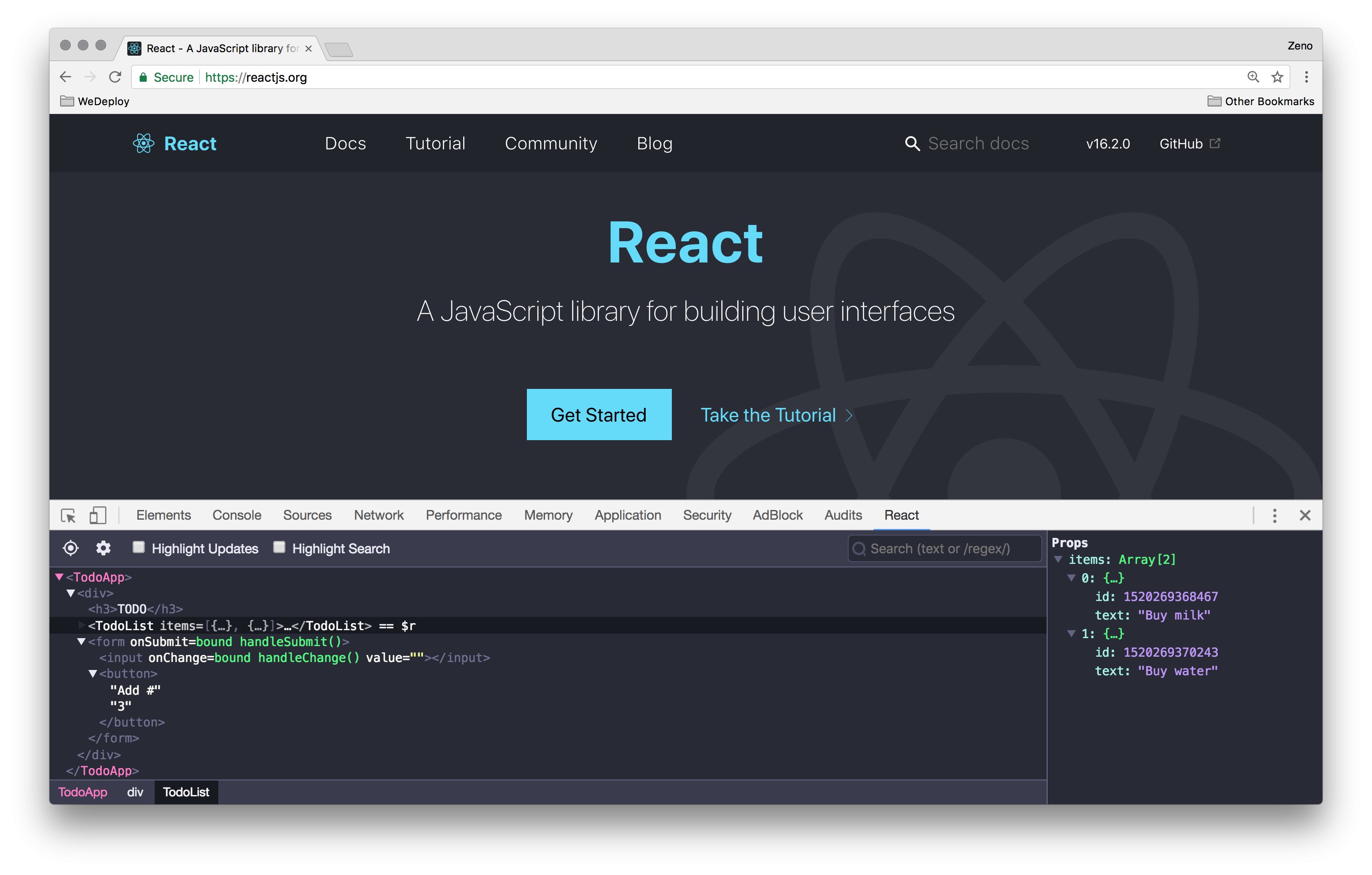Click the React wordmark beside the logo
The height and width of the screenshot is (875, 1372).
pyautogui.click(x=190, y=144)
